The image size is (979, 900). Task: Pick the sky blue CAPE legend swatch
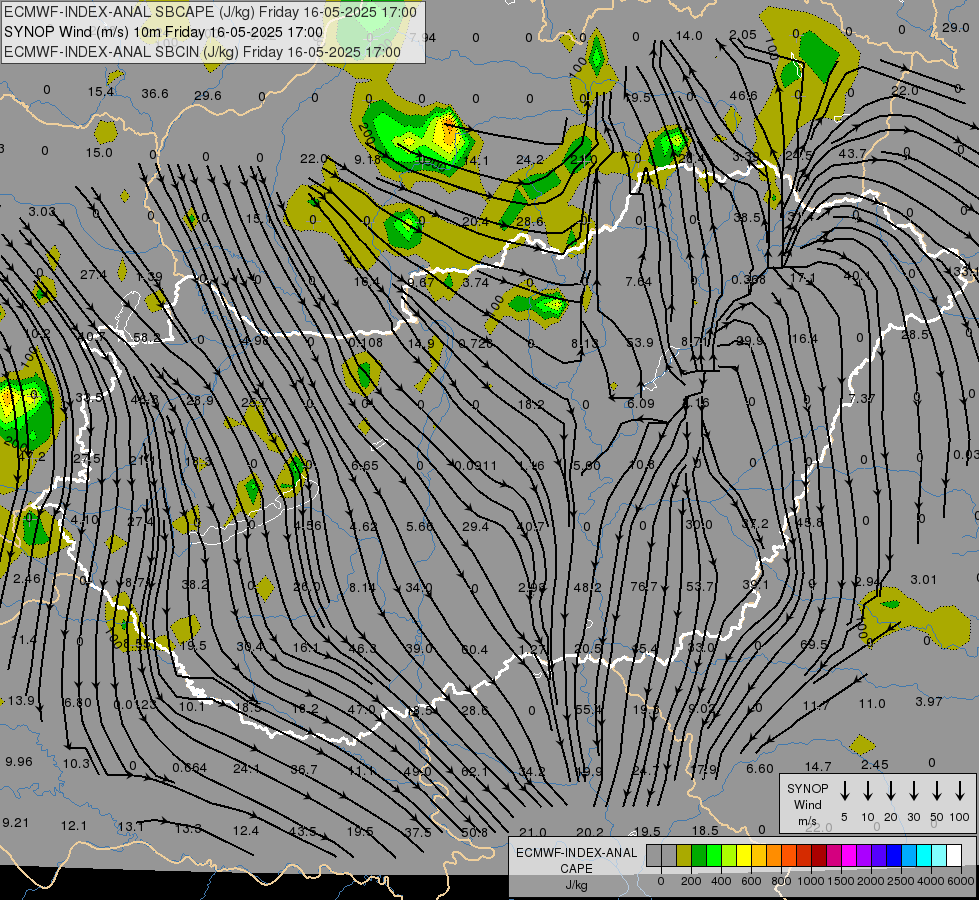(908, 855)
